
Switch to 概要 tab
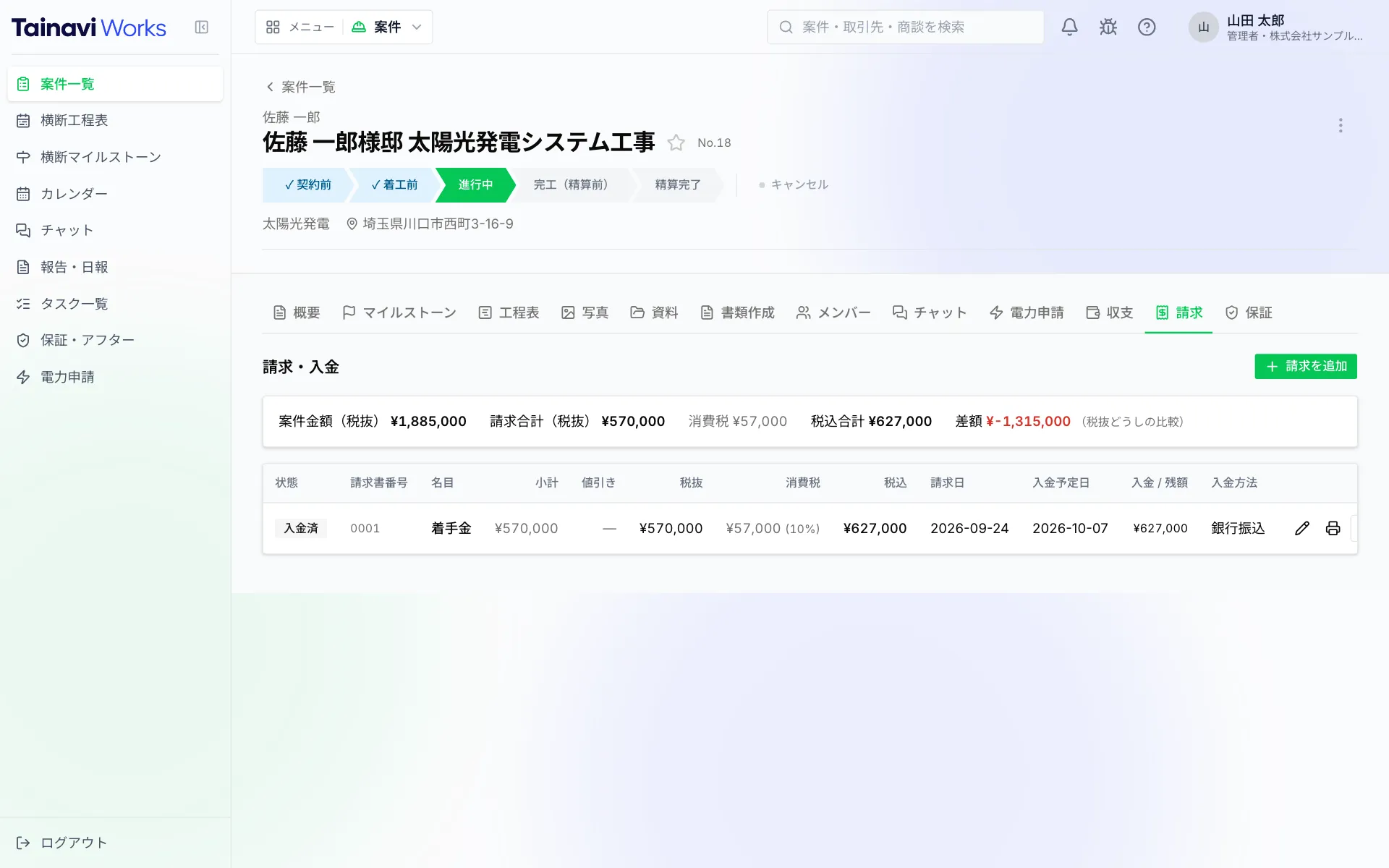(x=297, y=312)
